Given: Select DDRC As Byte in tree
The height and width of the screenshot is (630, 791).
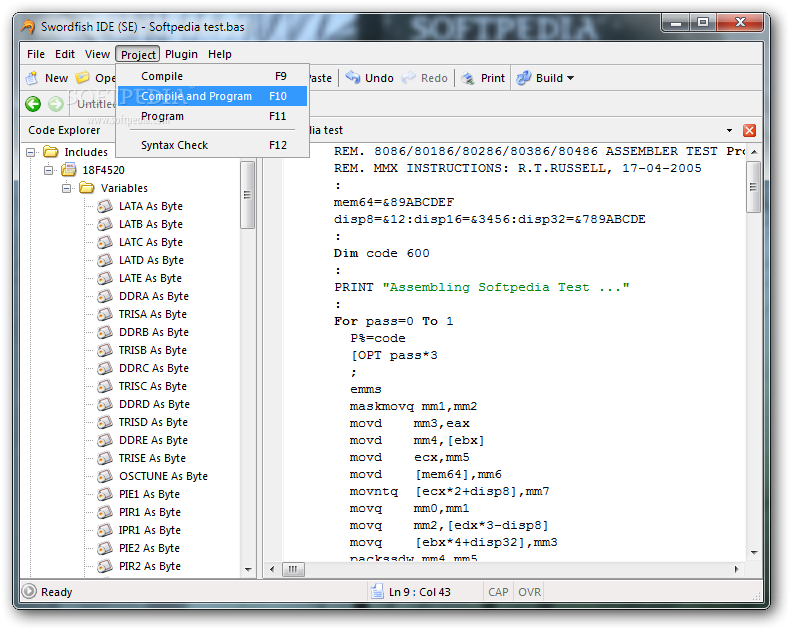Looking at the screenshot, I should 153,368.
